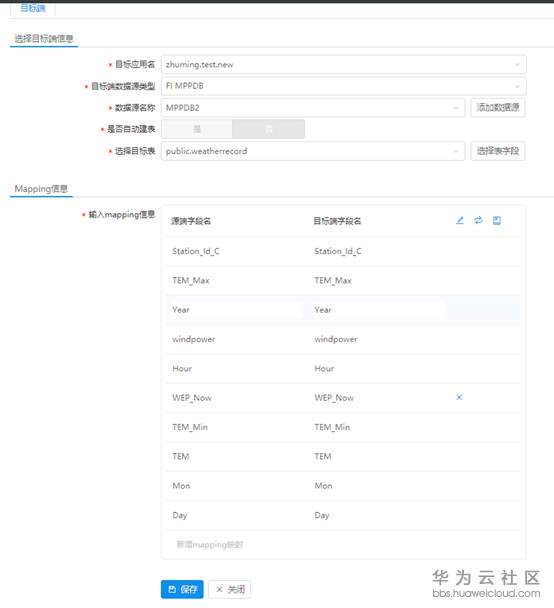The image size is (554, 608).
Task: Click the refresh mapping icon in table header
Action: coord(478,221)
